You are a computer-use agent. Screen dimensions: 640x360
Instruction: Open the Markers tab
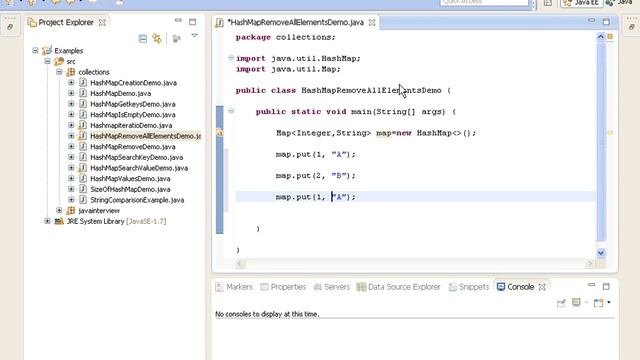pos(234,287)
